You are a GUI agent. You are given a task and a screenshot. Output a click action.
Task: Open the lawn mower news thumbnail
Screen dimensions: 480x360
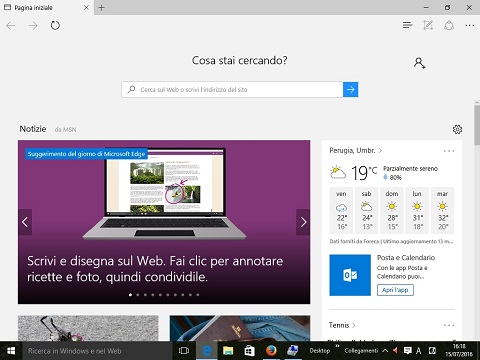pyautogui.click(x=88, y=328)
